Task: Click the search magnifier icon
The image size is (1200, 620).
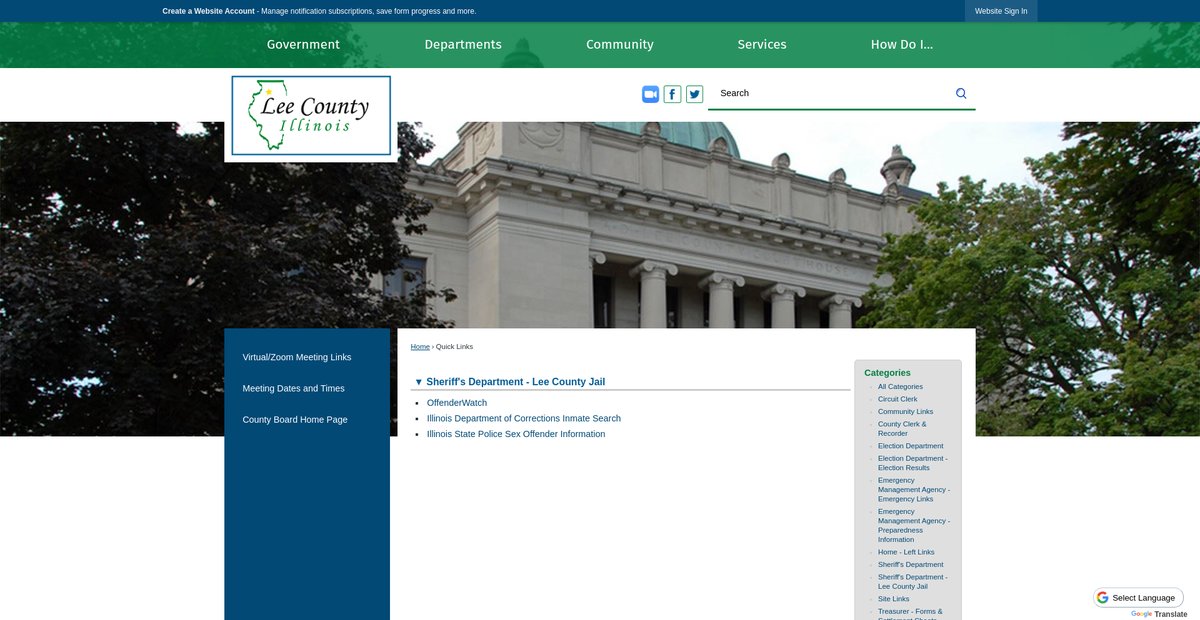Action: pyautogui.click(x=961, y=93)
